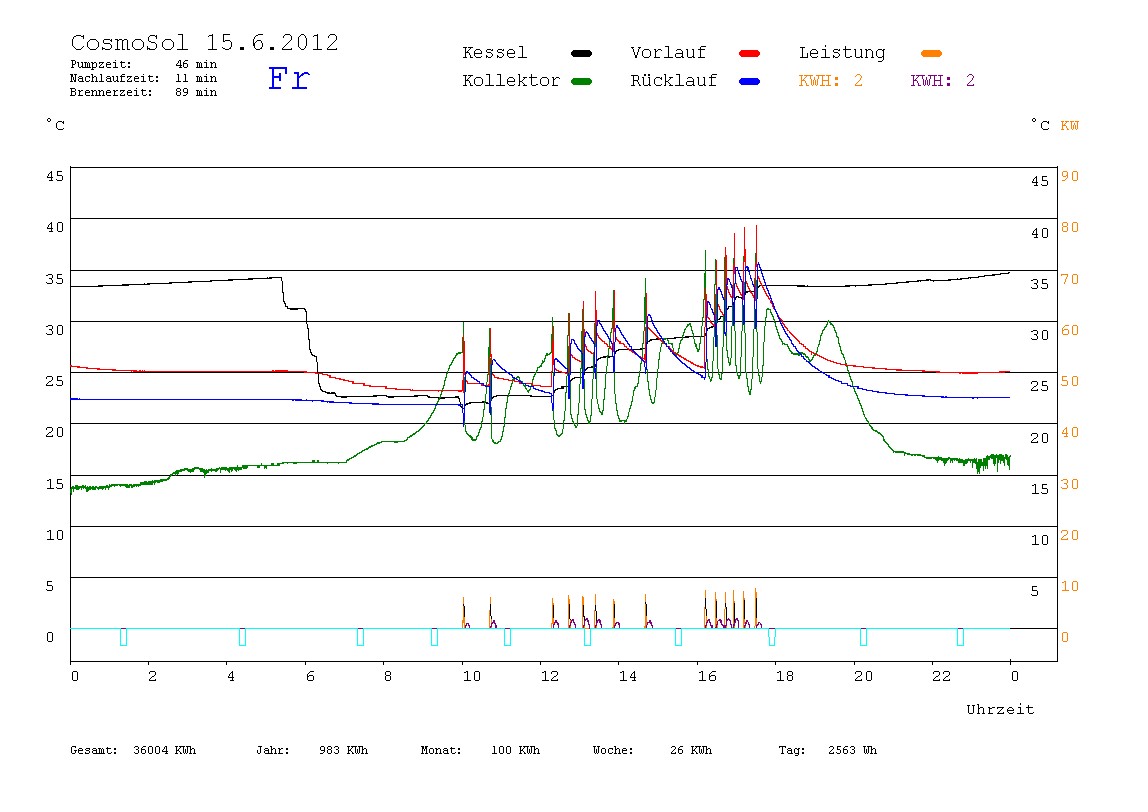The width and height of the screenshot is (1148, 812).
Task: Select the purple "KWH: 2" value
Action: tap(943, 81)
